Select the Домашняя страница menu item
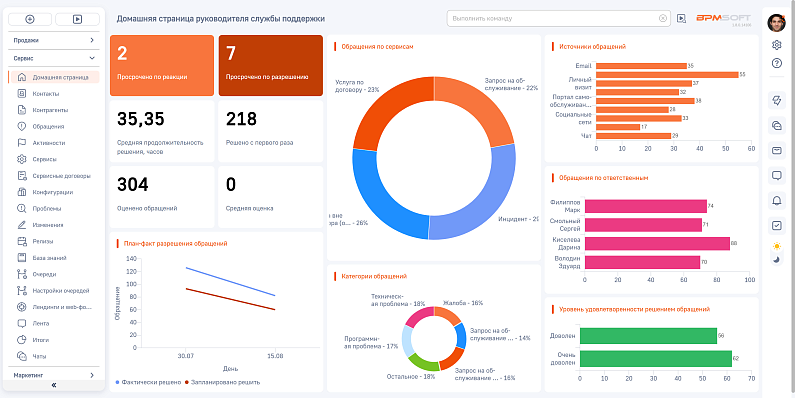 (54, 78)
